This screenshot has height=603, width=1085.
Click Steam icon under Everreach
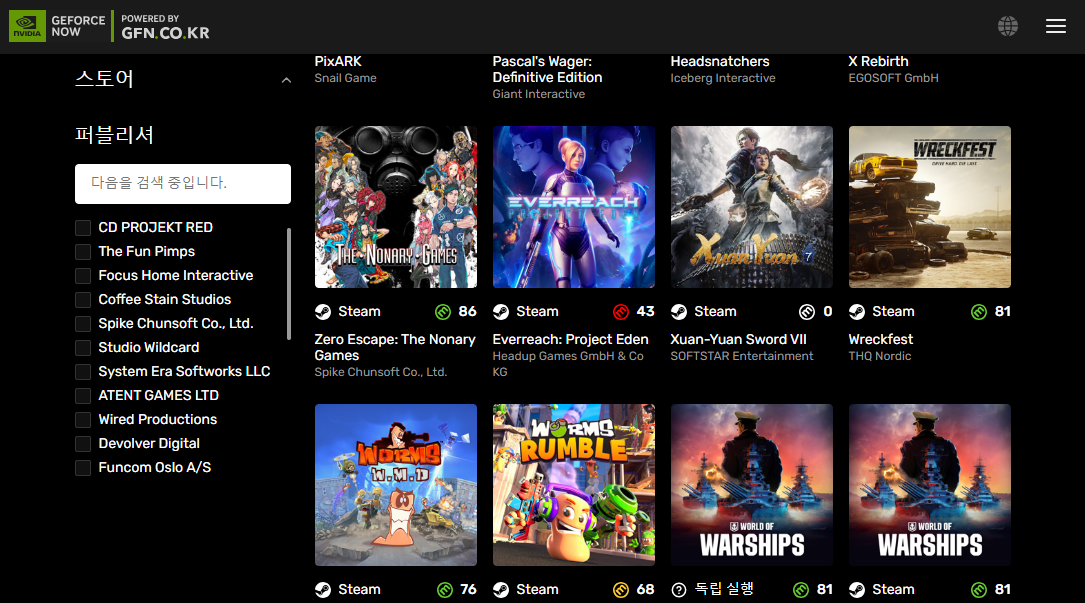coord(500,312)
